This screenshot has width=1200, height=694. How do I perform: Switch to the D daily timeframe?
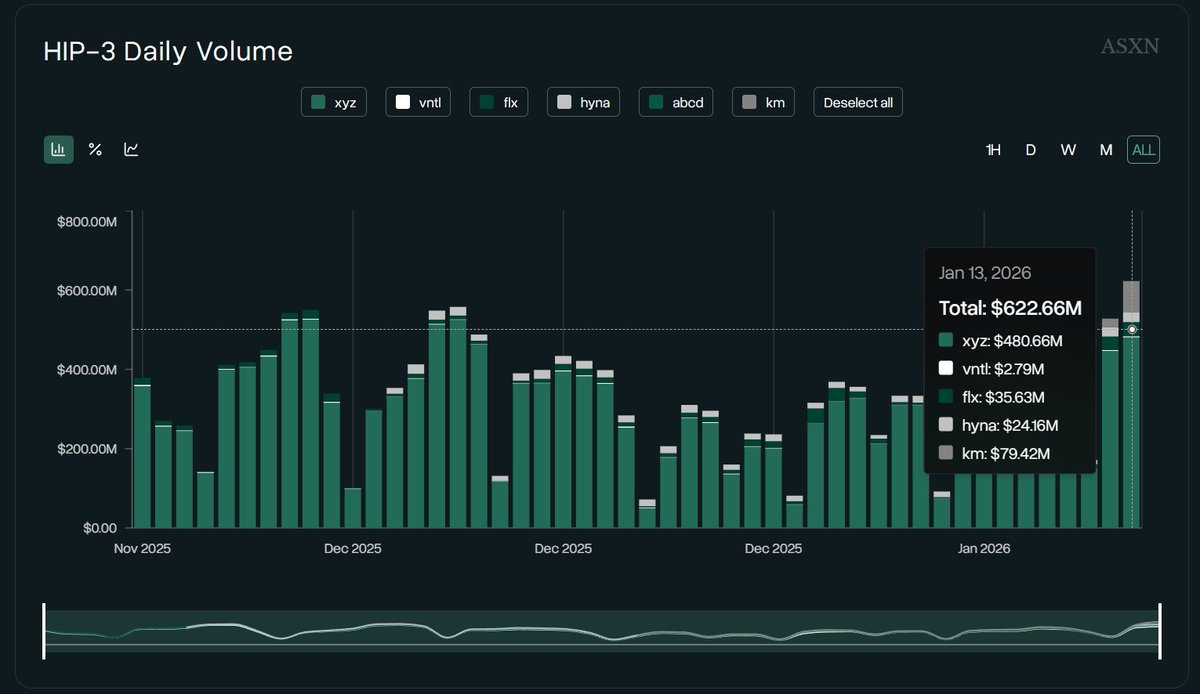1031,149
